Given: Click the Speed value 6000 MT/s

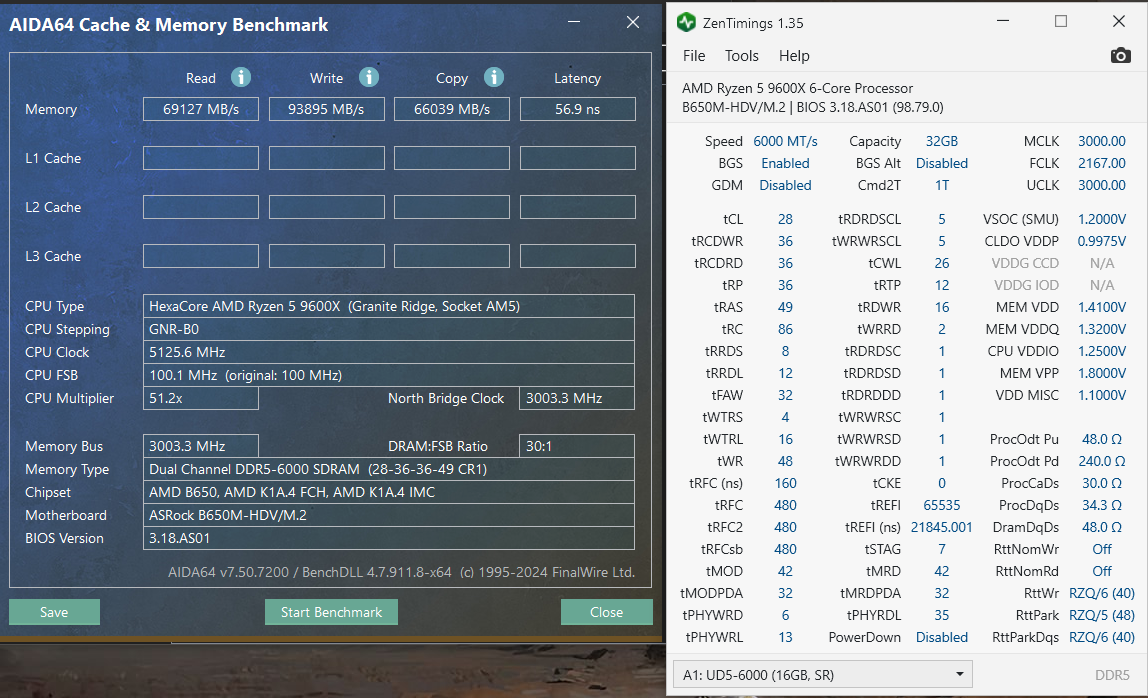Looking at the screenshot, I should click(x=785, y=141).
